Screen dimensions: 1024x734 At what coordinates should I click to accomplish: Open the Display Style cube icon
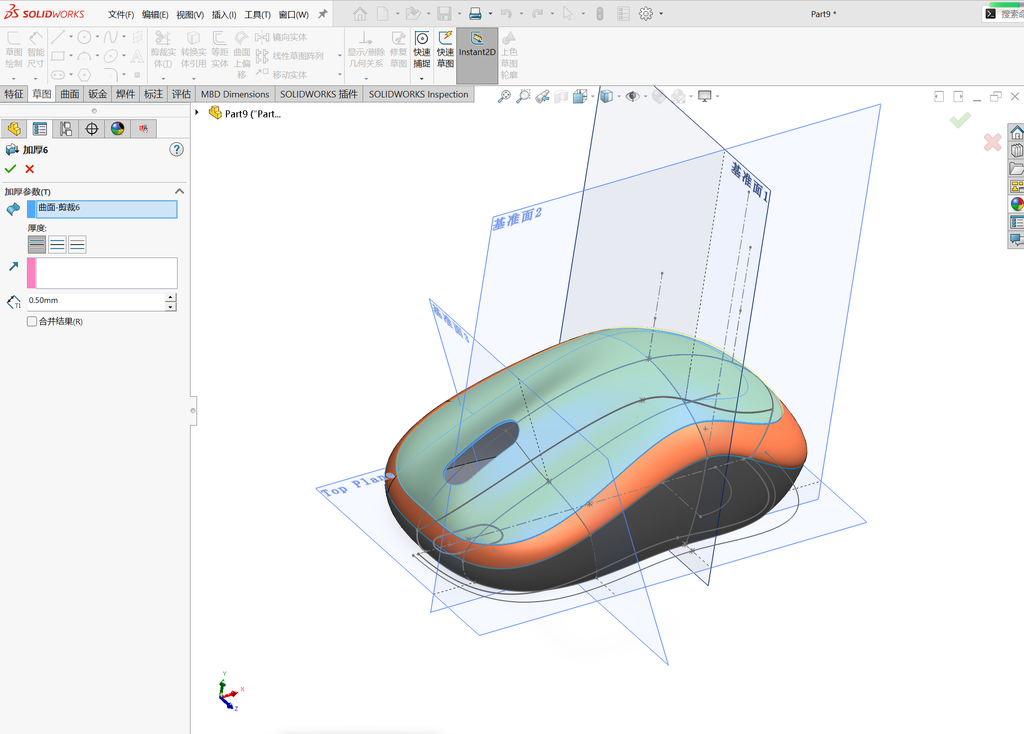[606, 97]
